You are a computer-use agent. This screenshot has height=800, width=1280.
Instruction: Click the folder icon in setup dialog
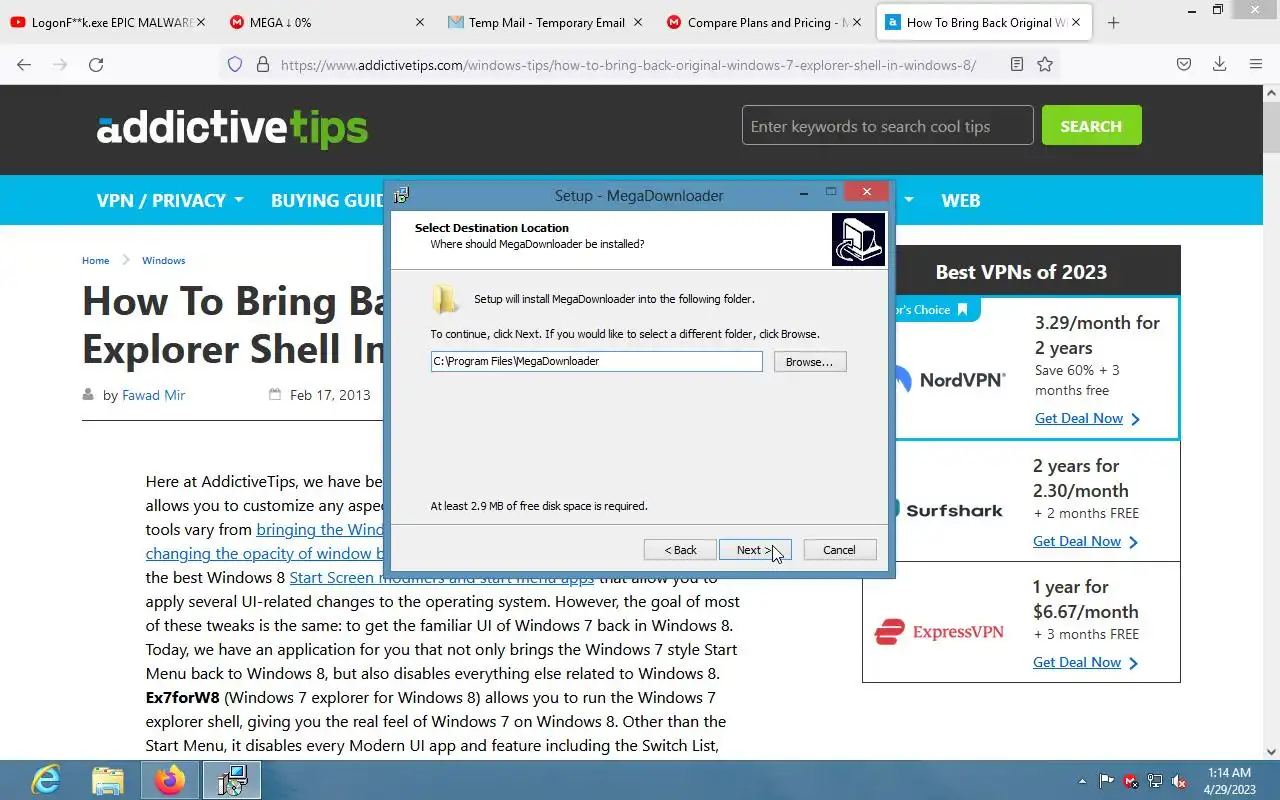pyautogui.click(x=445, y=299)
